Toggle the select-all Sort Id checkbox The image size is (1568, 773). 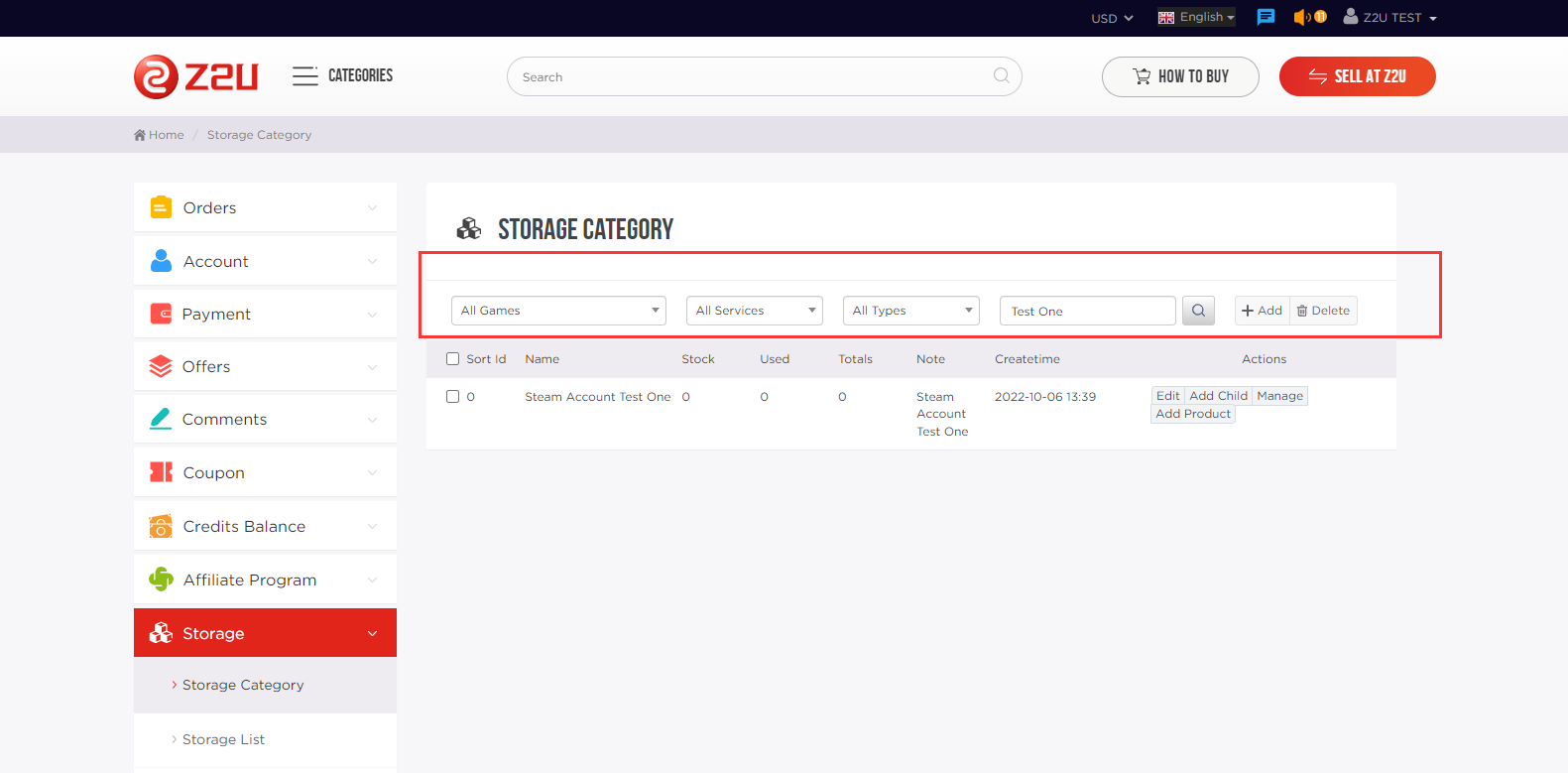453,359
